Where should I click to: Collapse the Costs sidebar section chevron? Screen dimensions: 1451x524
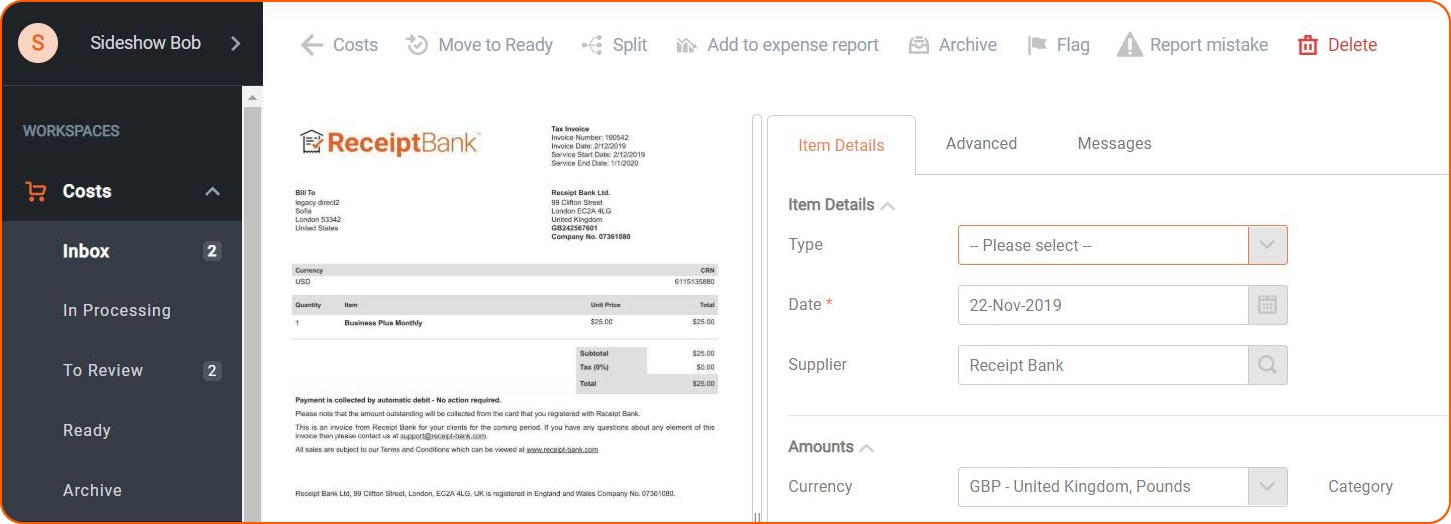212,191
